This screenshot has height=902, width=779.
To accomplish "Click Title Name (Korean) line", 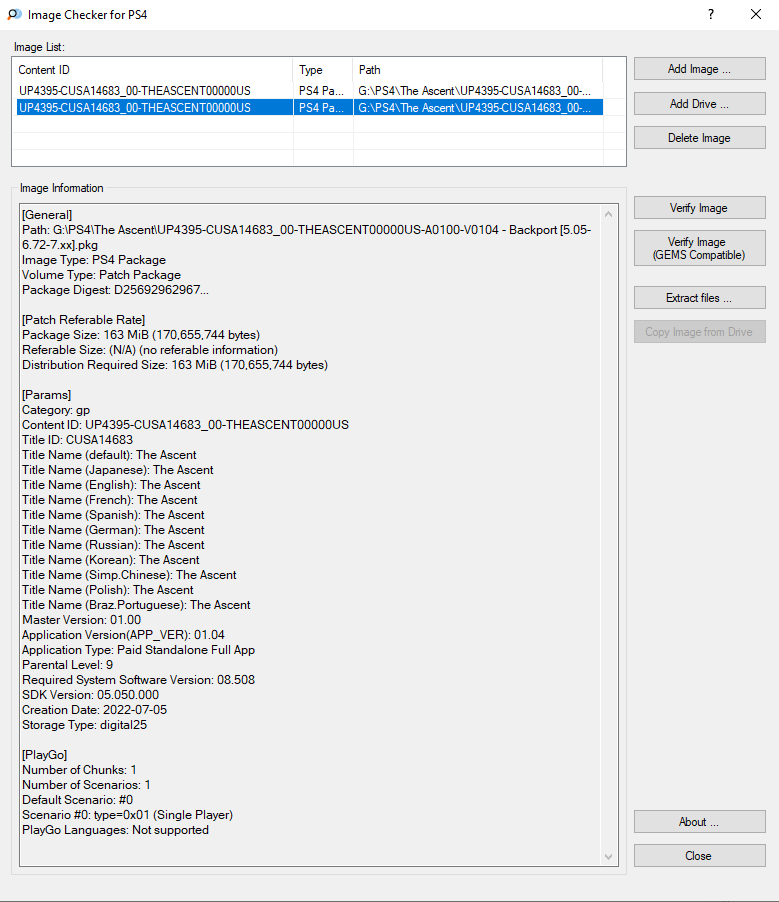I will 110,560.
